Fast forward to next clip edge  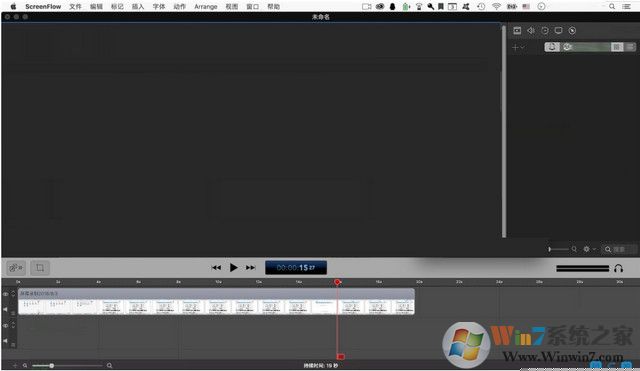point(250,268)
